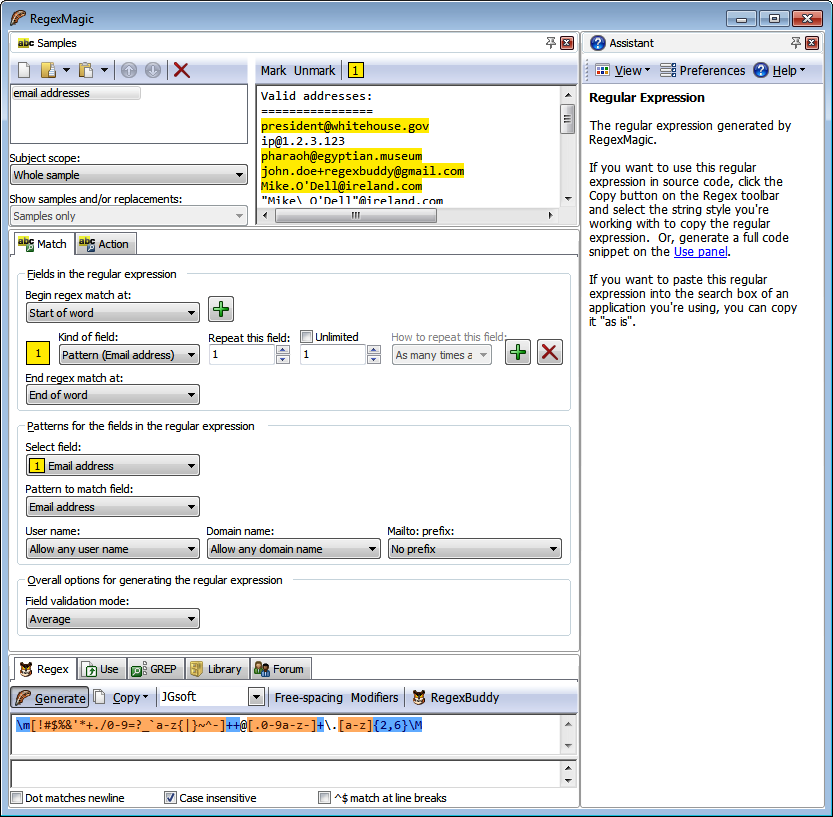The height and width of the screenshot is (817, 833).
Task: Open Kind of field dropdown
Action: coord(129,355)
